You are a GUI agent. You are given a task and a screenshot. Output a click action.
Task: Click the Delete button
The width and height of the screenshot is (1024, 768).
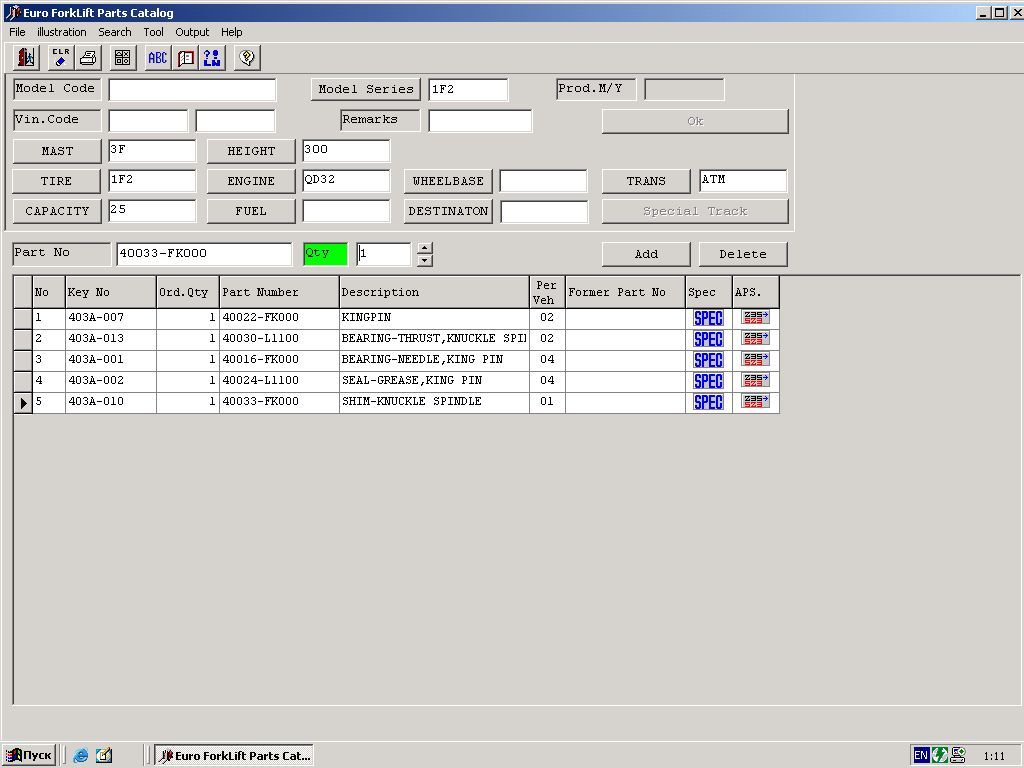[x=743, y=254]
